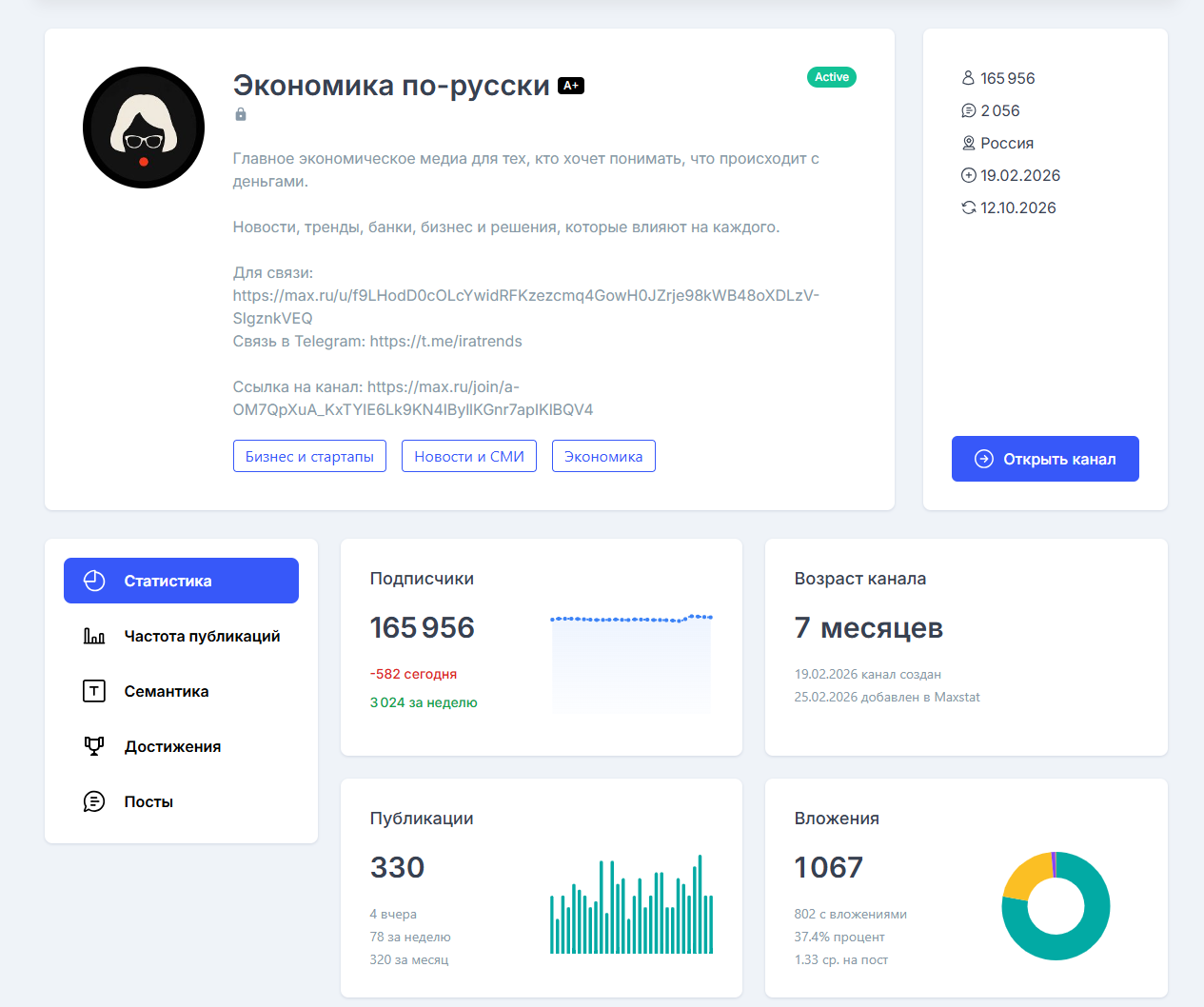
Task: Click the 1067 attachments count
Action: 828,867
